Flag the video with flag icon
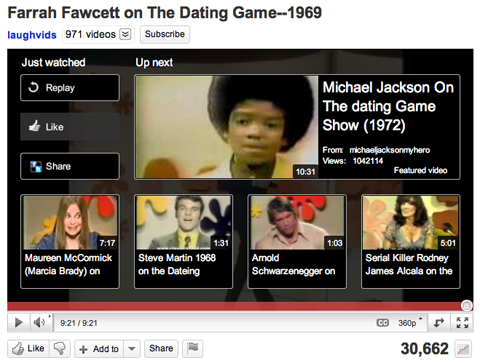 pyautogui.click(x=193, y=348)
